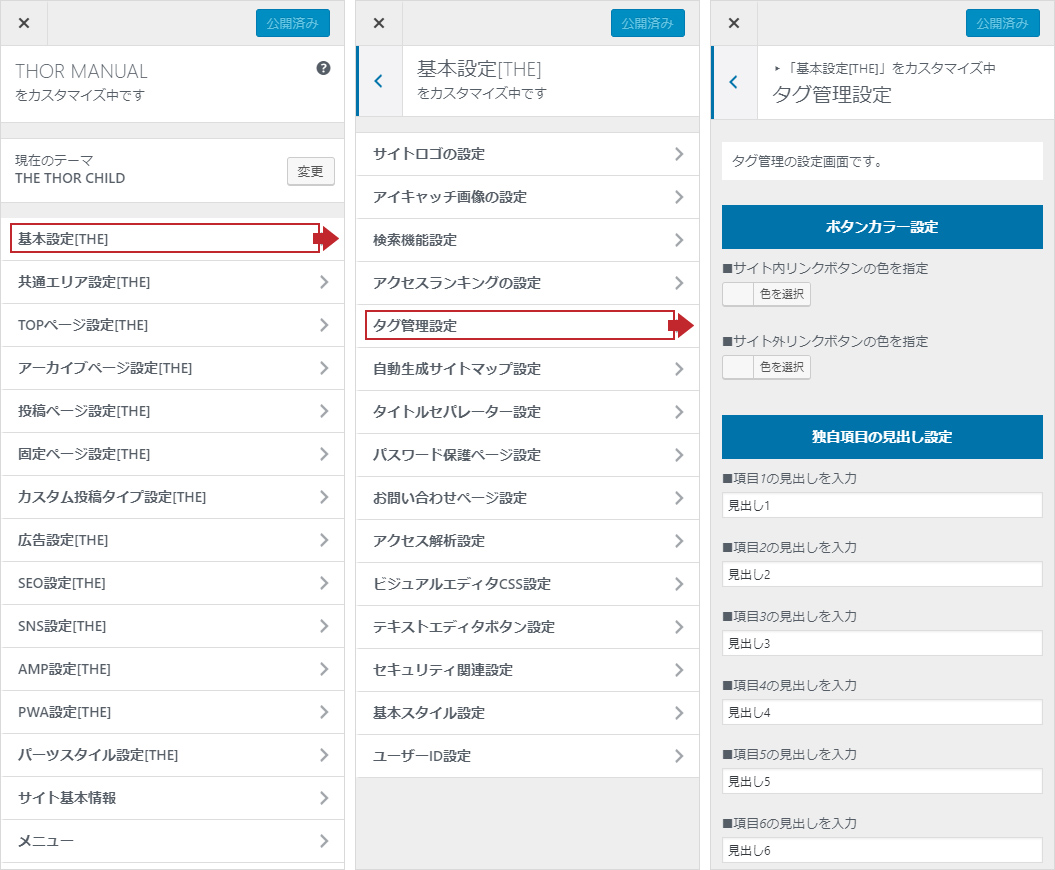Click 項目4の見出し input field
The width and height of the screenshot is (1055, 870).
coord(882,713)
